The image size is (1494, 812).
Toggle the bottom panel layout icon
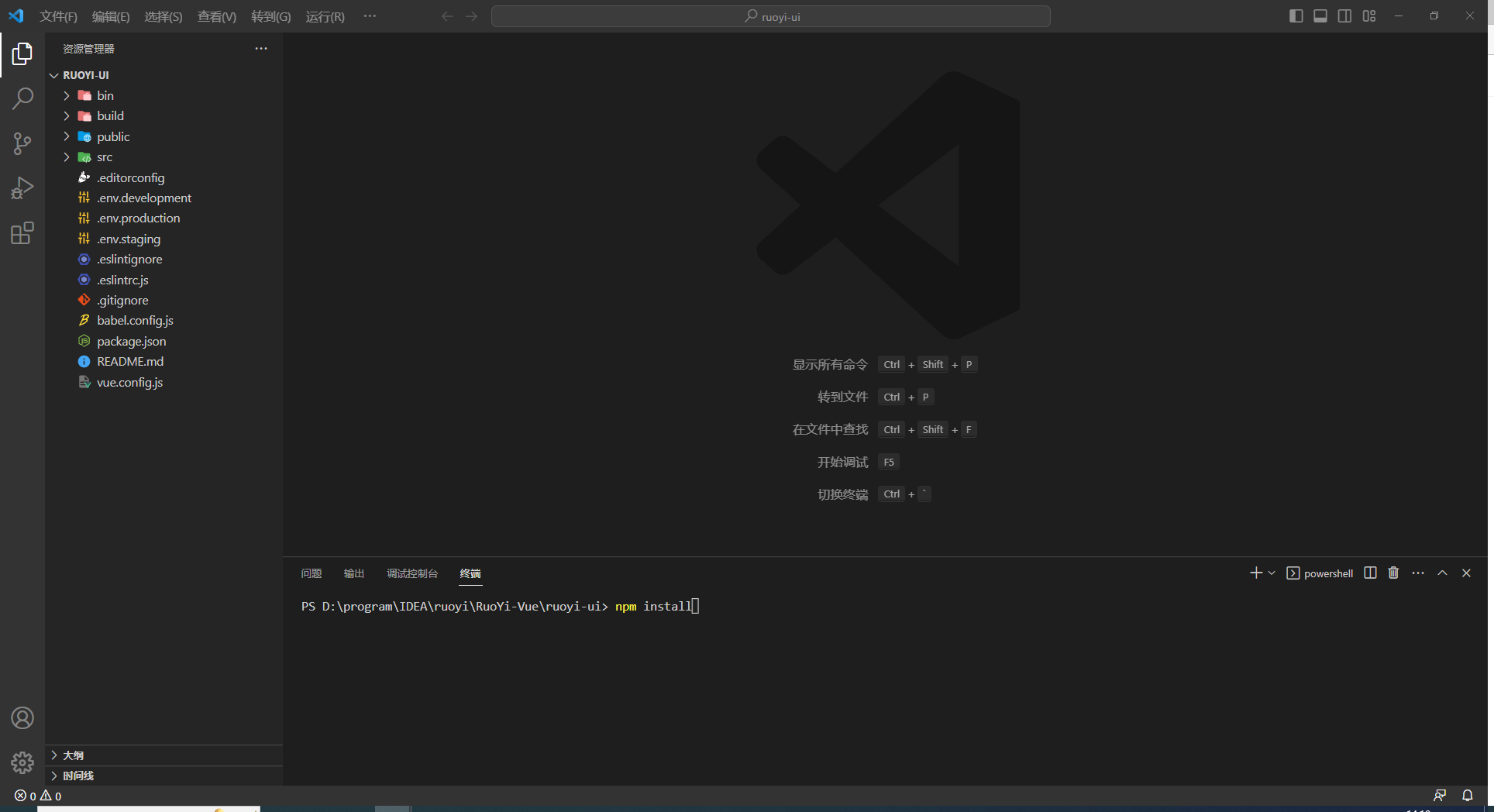(x=1320, y=16)
